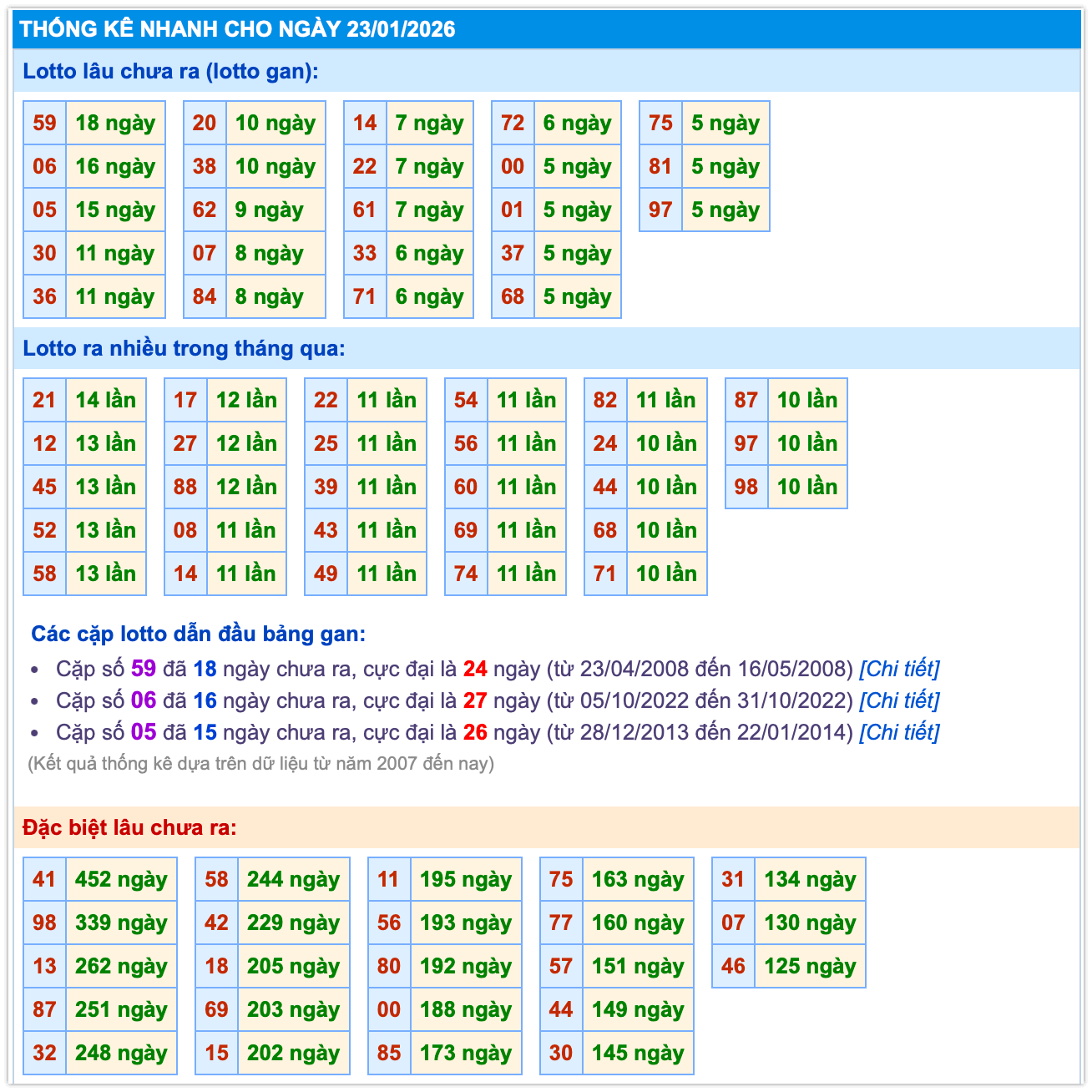Click the 'Đặc biệt lâu chưa ra' heading
The height and width of the screenshot is (1092, 1092).
(x=129, y=828)
